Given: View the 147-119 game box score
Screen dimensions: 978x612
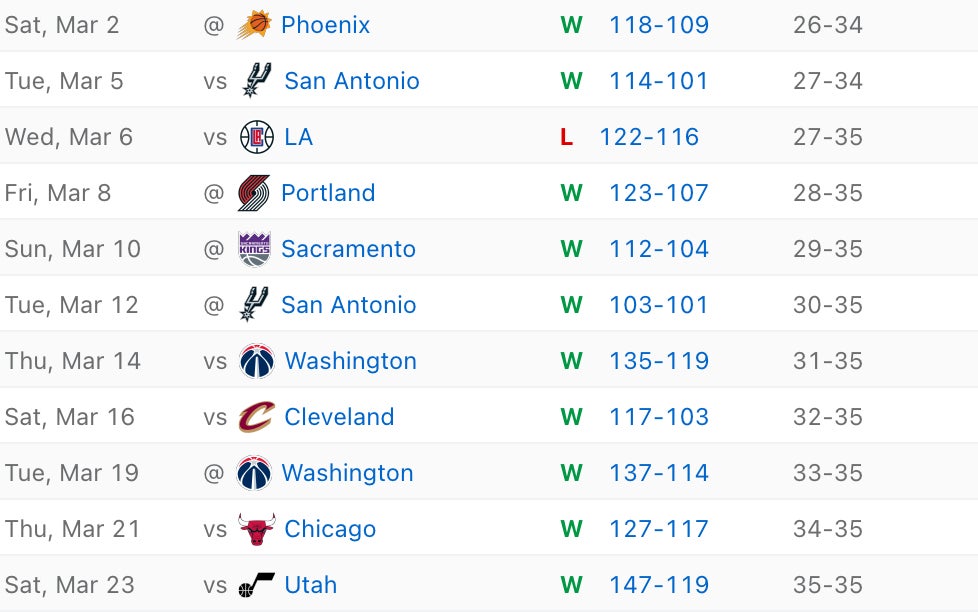Looking at the screenshot, I should click(x=659, y=585).
